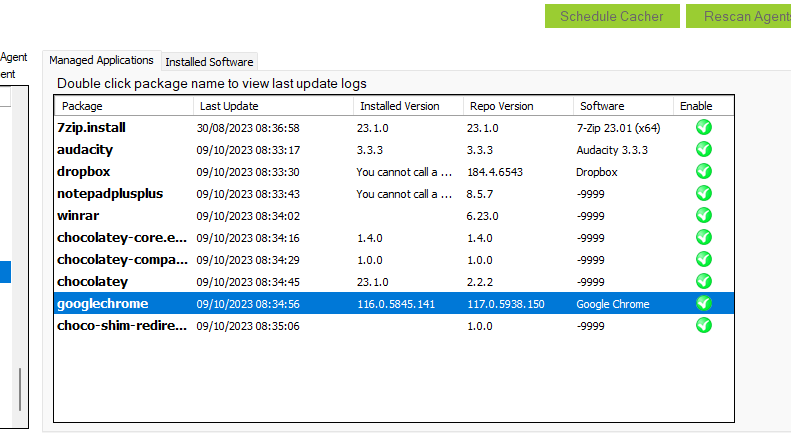
Task: Select the Managed Applications tab
Action: [101, 61]
